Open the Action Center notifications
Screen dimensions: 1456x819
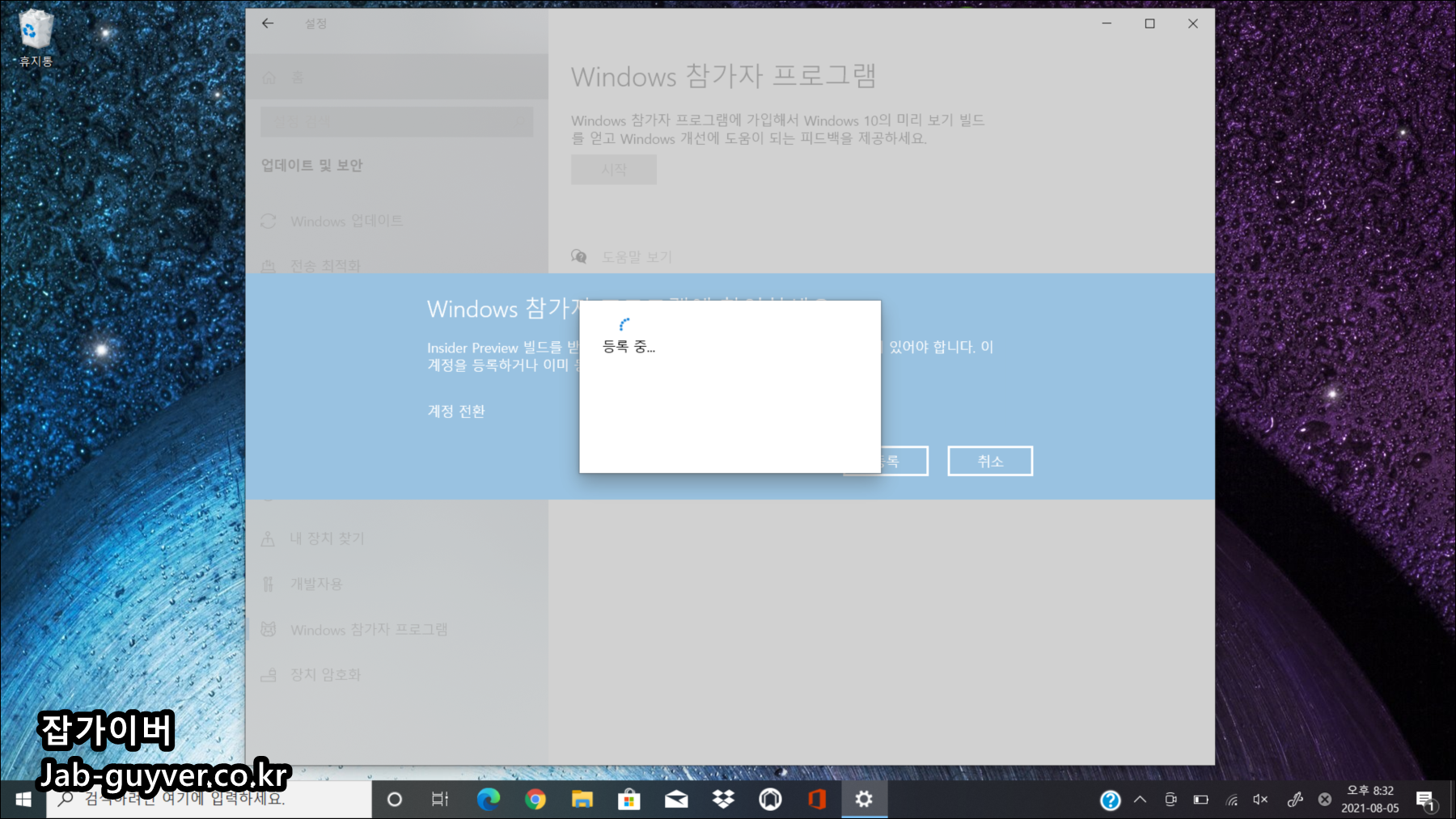[x=1425, y=800]
